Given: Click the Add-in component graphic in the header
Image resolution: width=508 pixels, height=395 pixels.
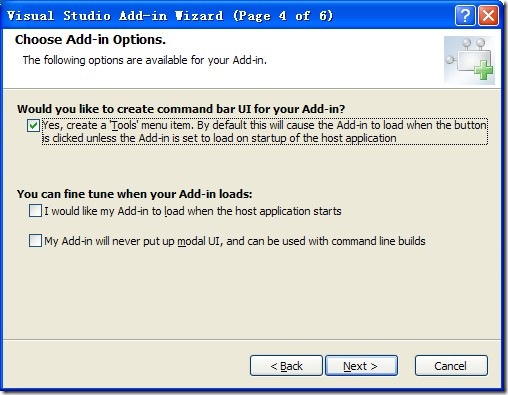Looking at the screenshot, I should pos(469,60).
